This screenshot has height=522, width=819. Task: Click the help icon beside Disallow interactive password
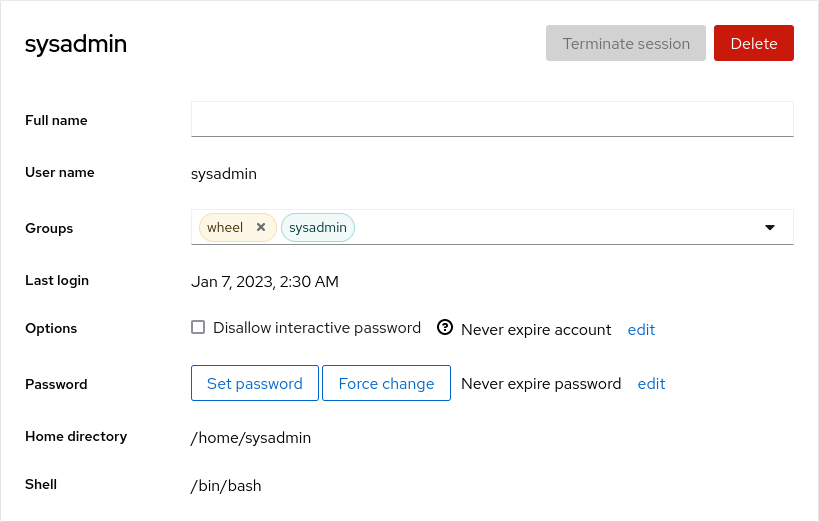tap(445, 328)
